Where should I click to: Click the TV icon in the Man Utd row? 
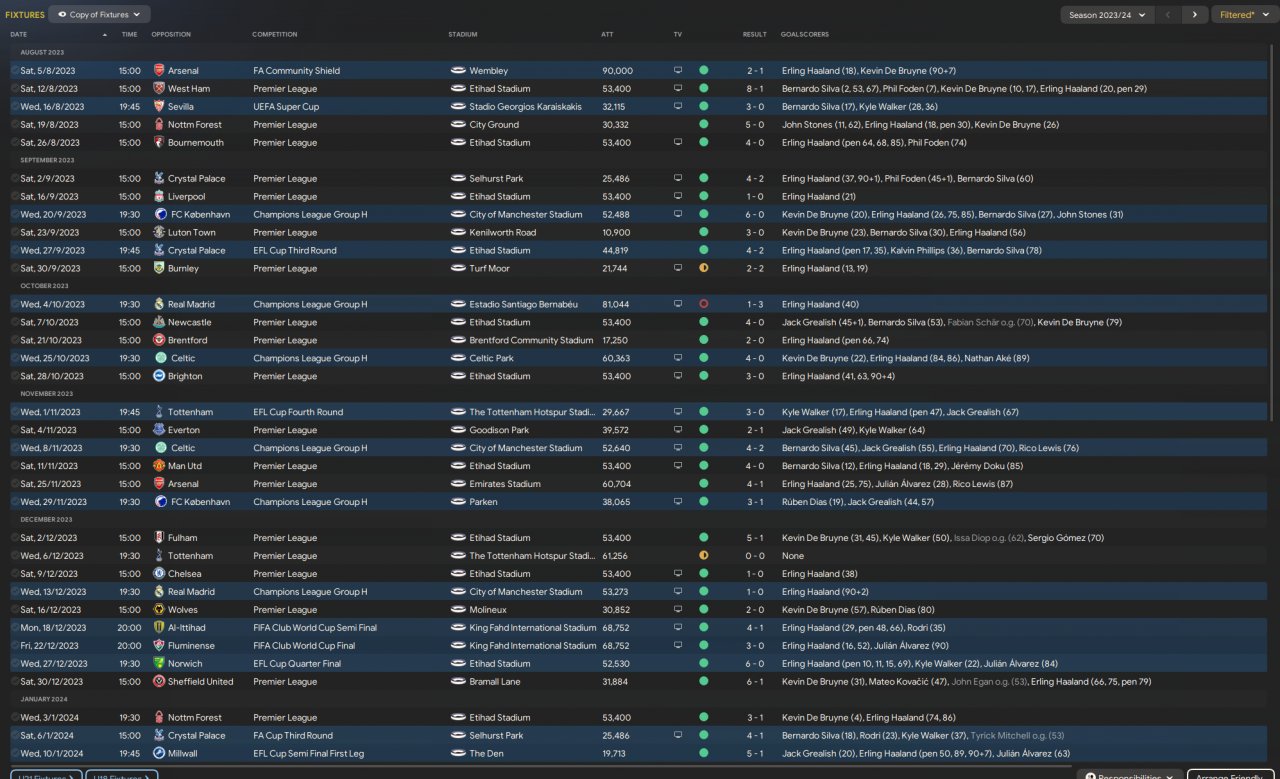click(678, 466)
